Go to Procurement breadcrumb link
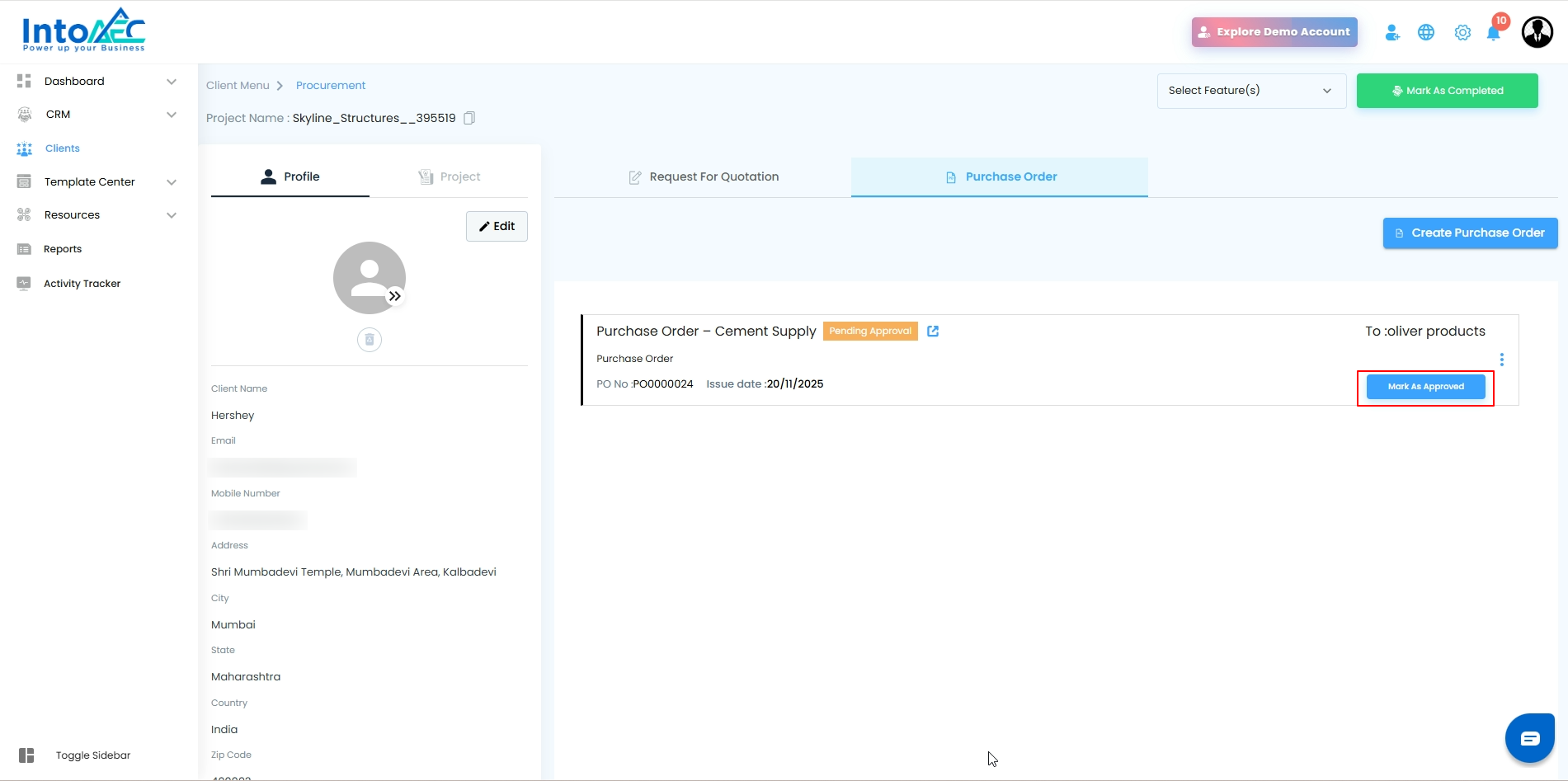This screenshot has width=1568, height=781. [331, 85]
